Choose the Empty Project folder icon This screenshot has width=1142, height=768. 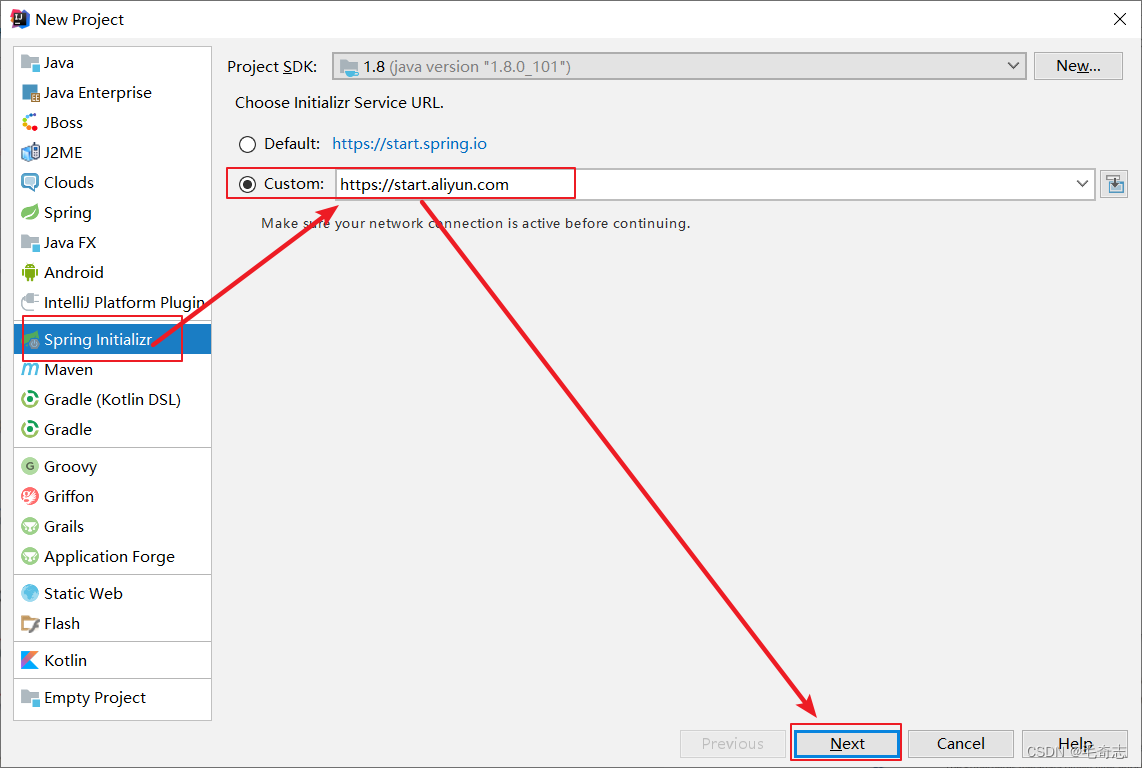pyautogui.click(x=30, y=697)
